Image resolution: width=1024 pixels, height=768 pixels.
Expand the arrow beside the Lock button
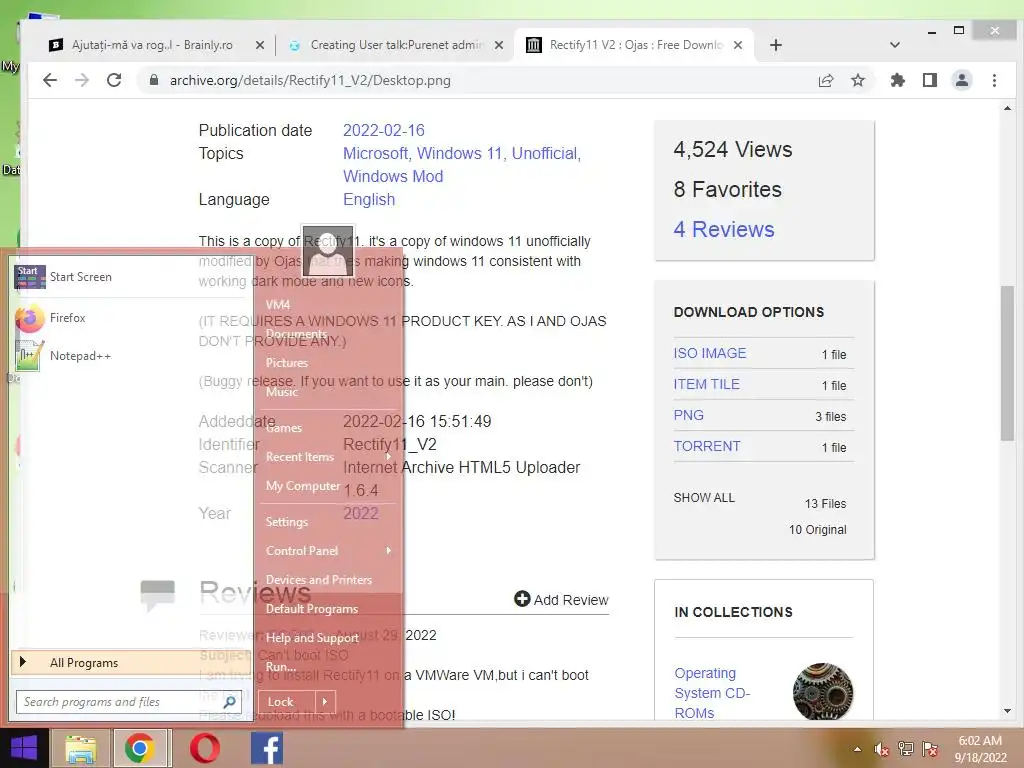coord(325,702)
